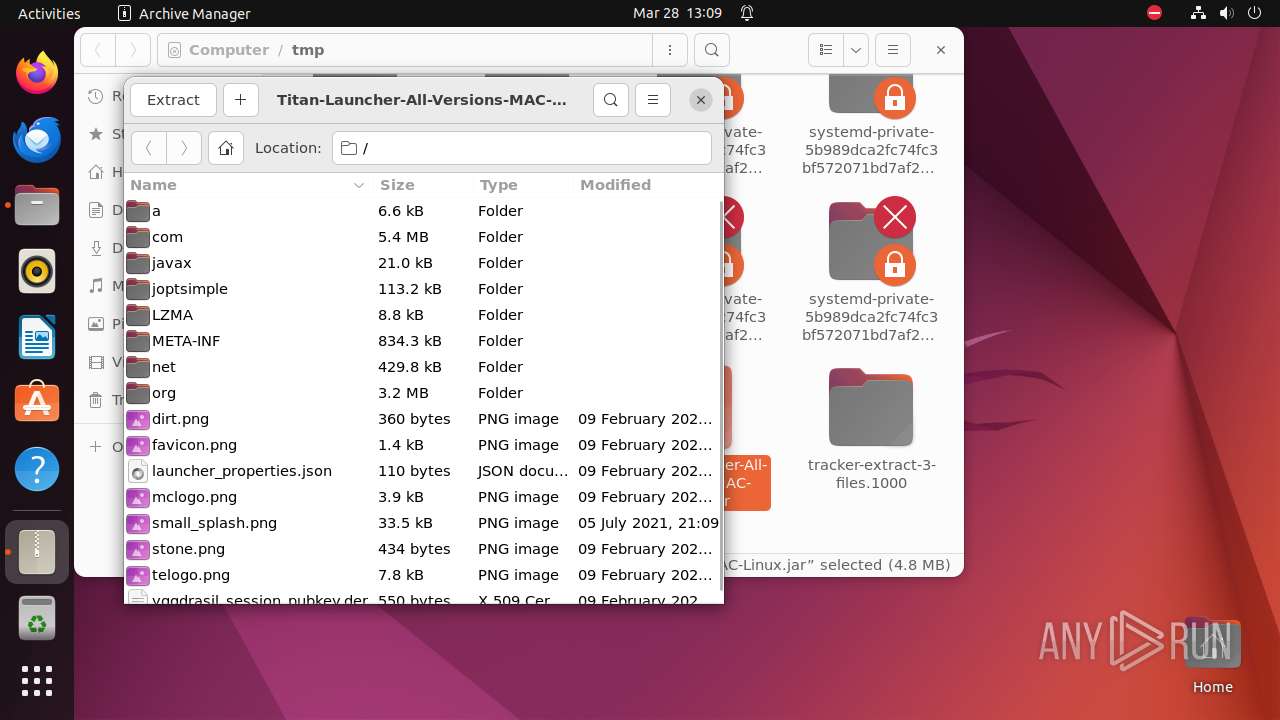Select telogo.png image file
Viewport: 1280px width, 720px height.
pyautogui.click(x=422, y=575)
